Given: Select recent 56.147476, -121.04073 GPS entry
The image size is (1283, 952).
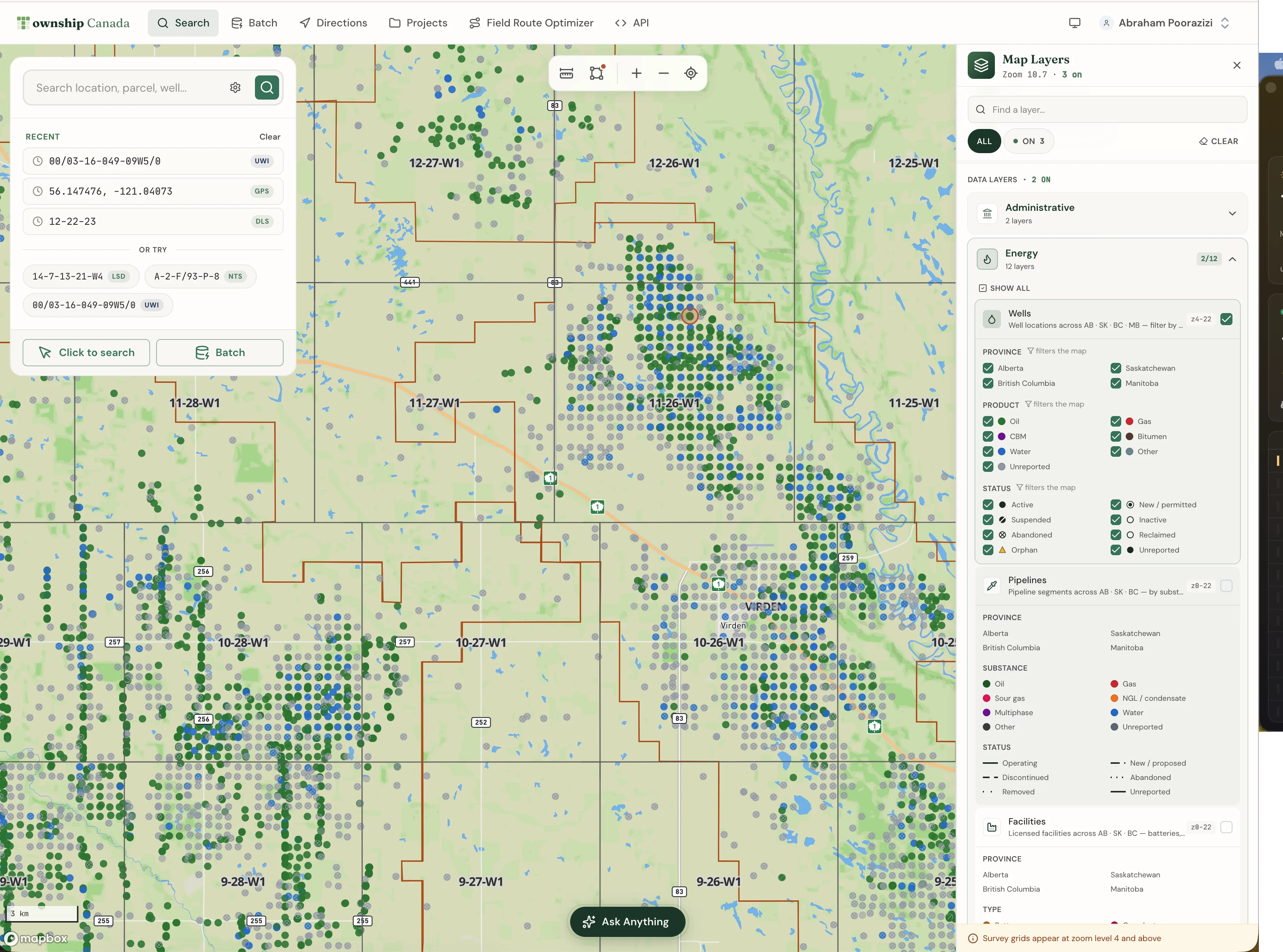Looking at the screenshot, I should tap(153, 191).
